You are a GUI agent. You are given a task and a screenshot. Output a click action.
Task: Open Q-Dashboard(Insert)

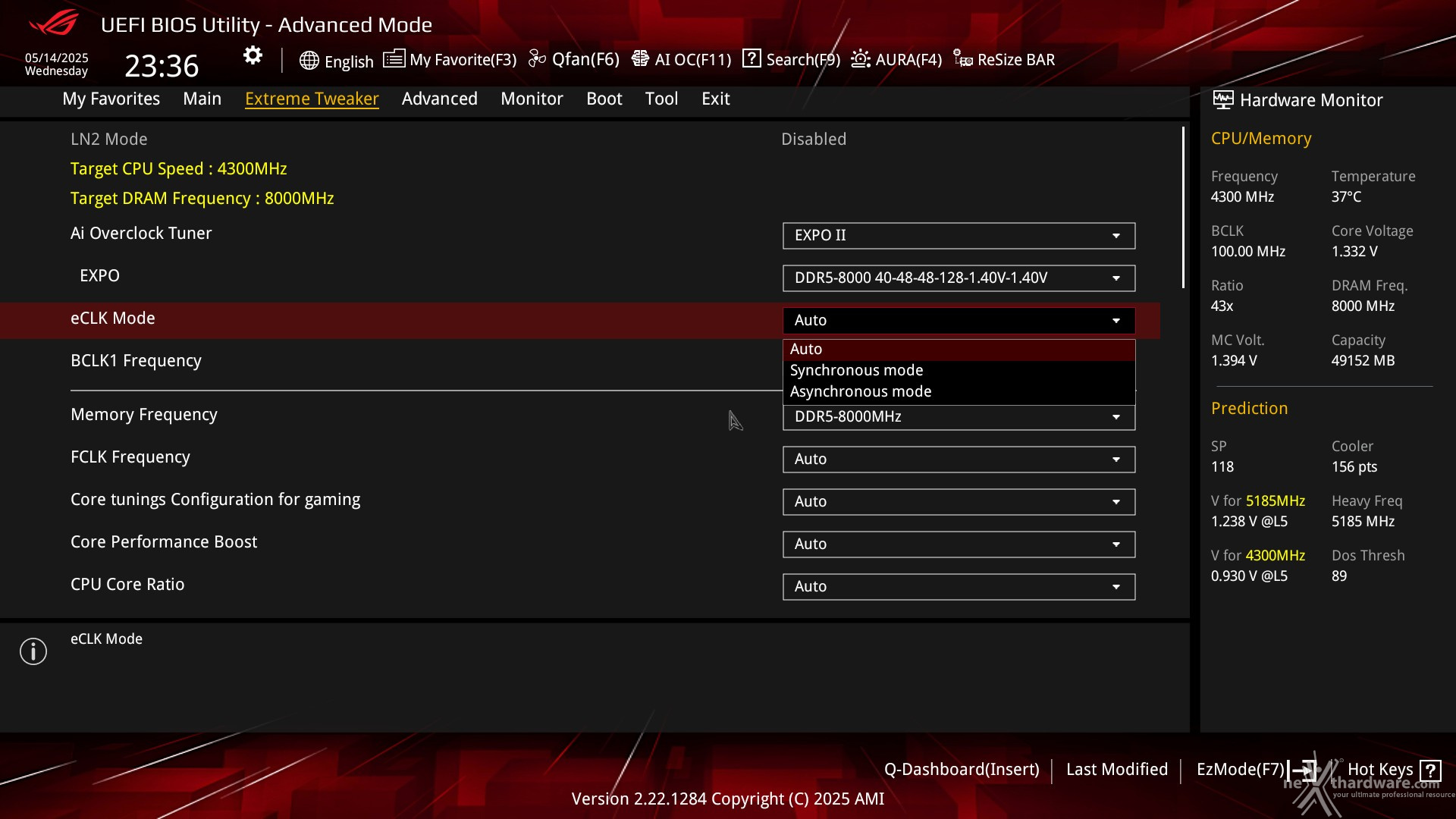962,770
